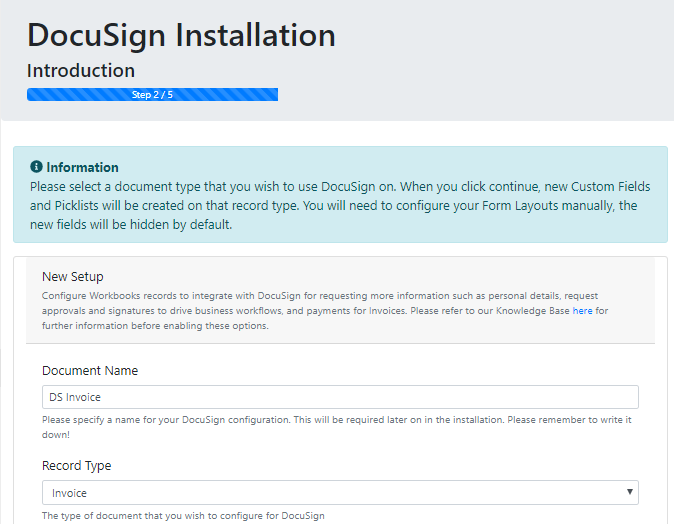Click the 'down!' help text line

(x=56, y=435)
